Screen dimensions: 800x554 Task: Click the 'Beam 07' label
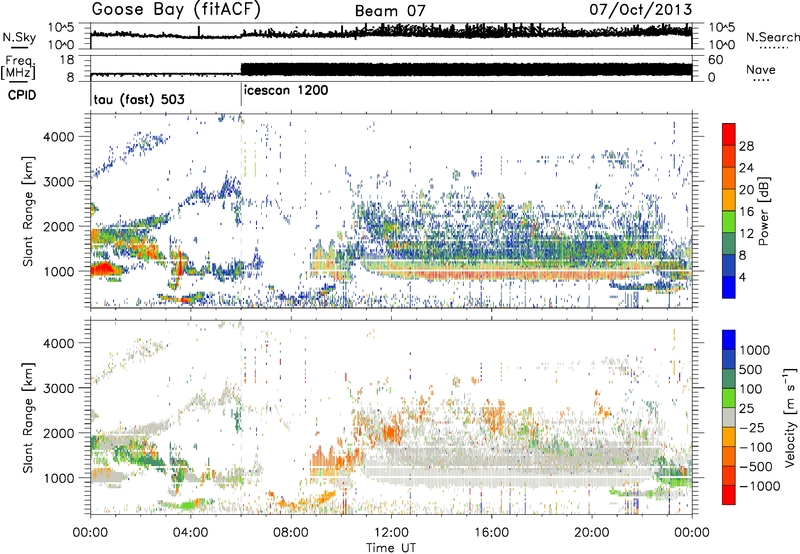tap(390, 10)
